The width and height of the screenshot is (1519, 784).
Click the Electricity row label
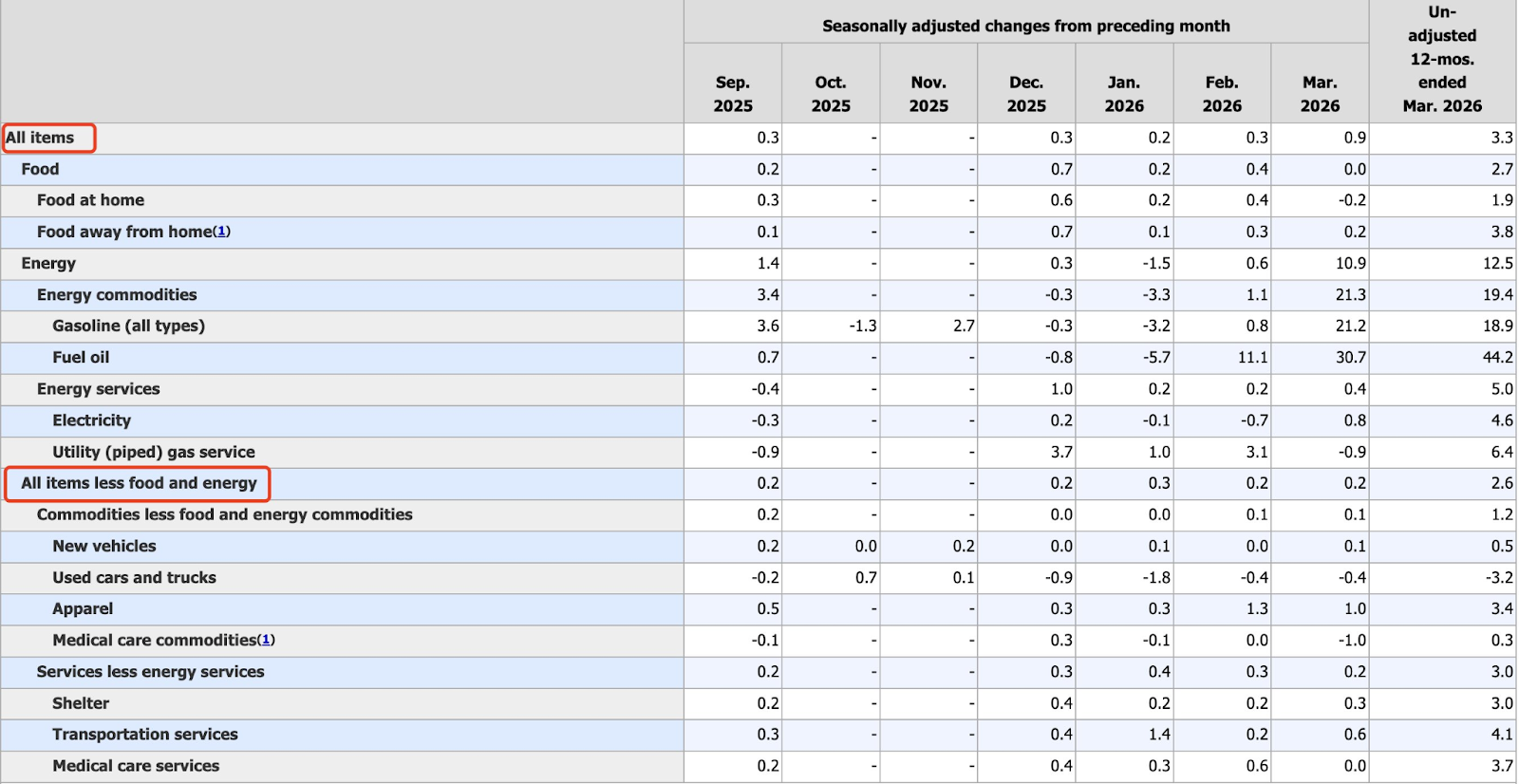click(92, 420)
